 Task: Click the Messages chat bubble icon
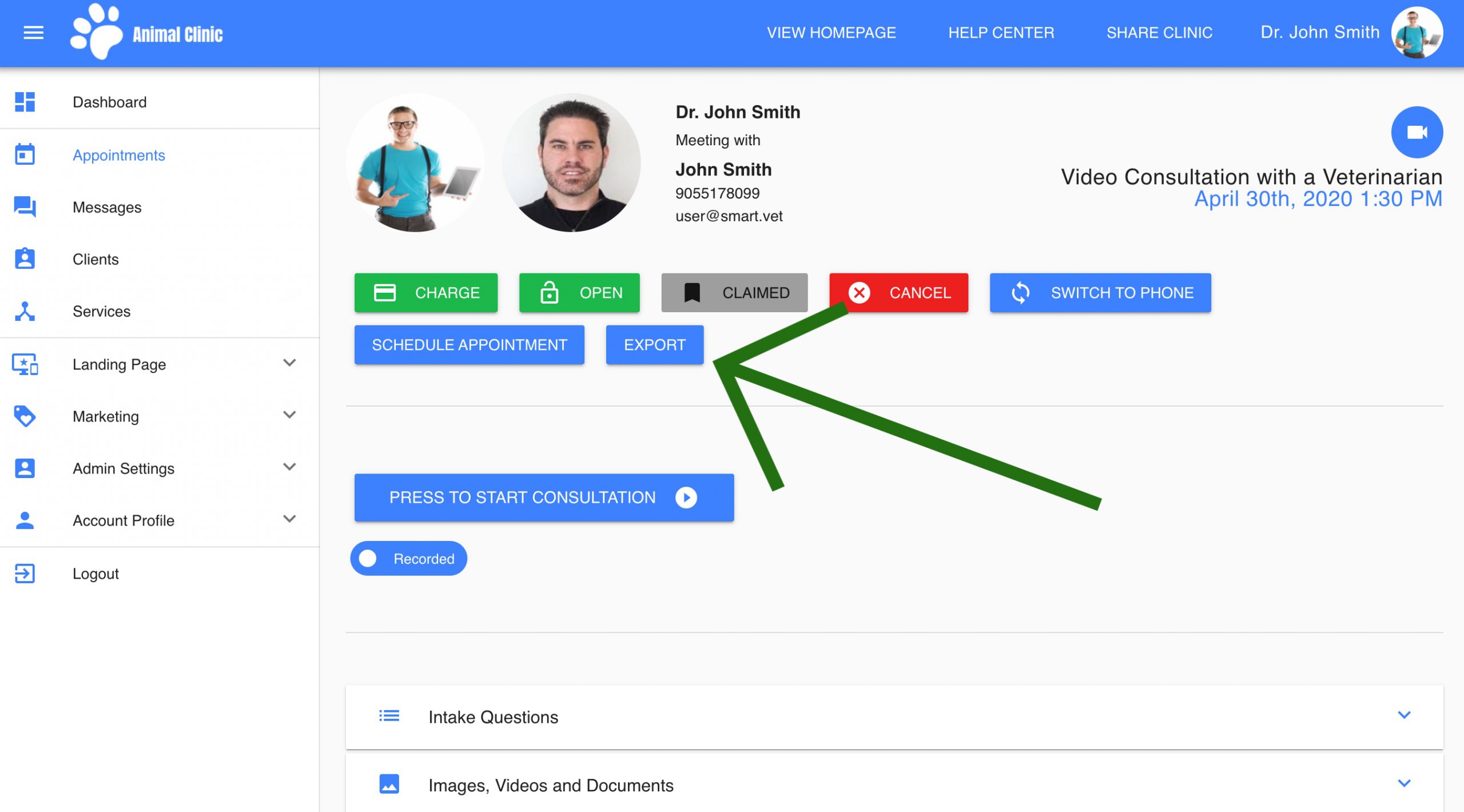[25, 206]
